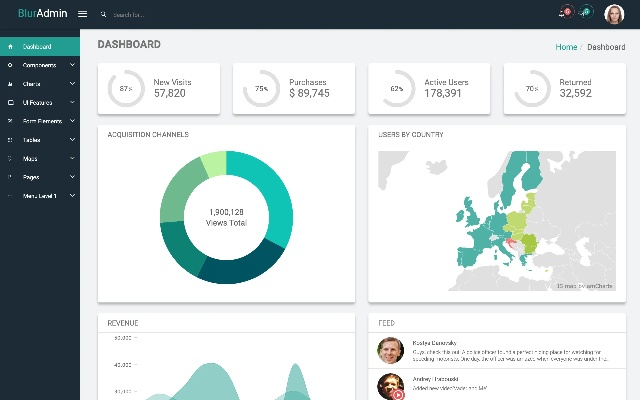Click the Dashboard home icon in sidebar

(x=10, y=47)
